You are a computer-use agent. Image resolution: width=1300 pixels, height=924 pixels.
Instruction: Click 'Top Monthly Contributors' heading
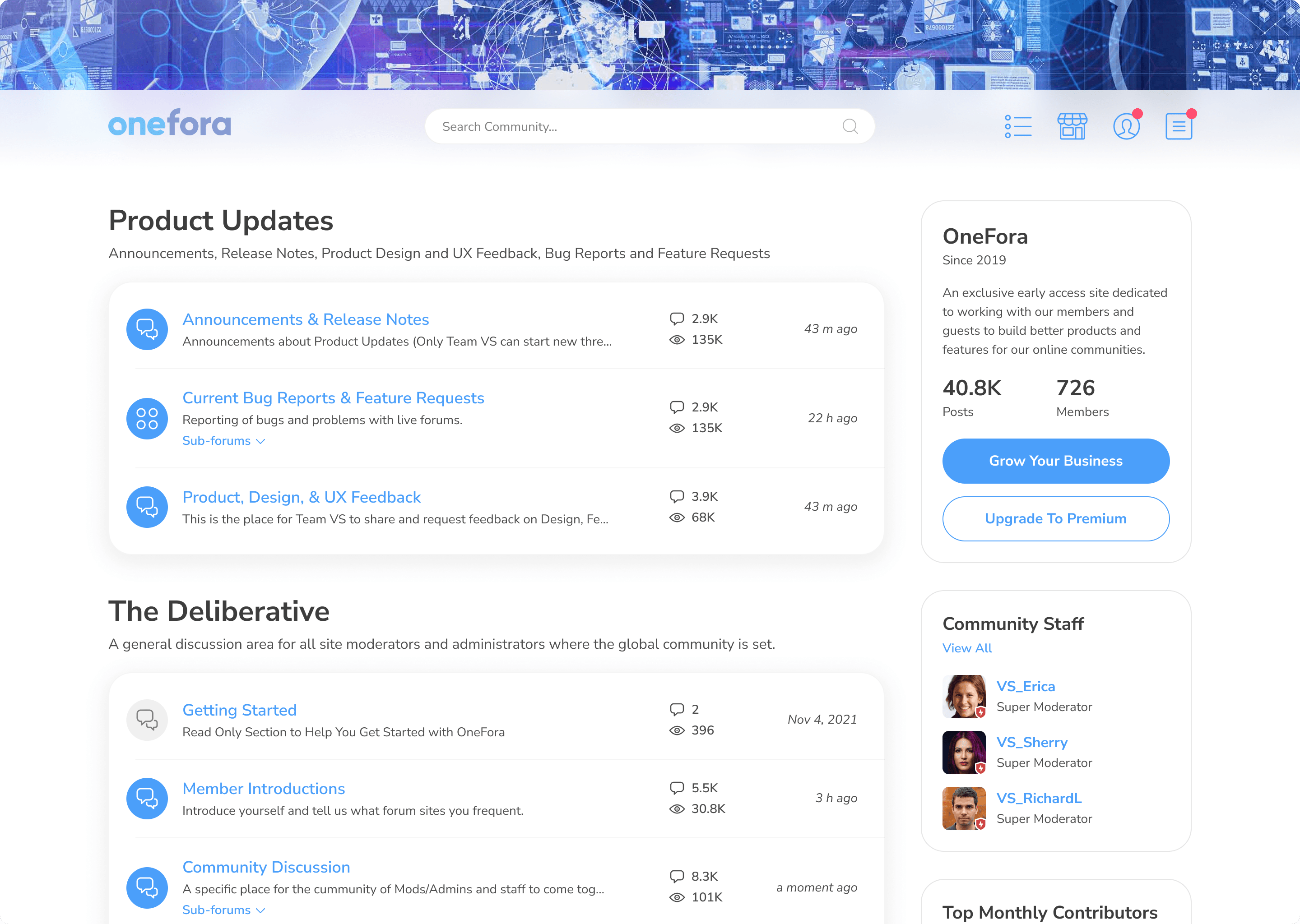[x=1049, y=912]
